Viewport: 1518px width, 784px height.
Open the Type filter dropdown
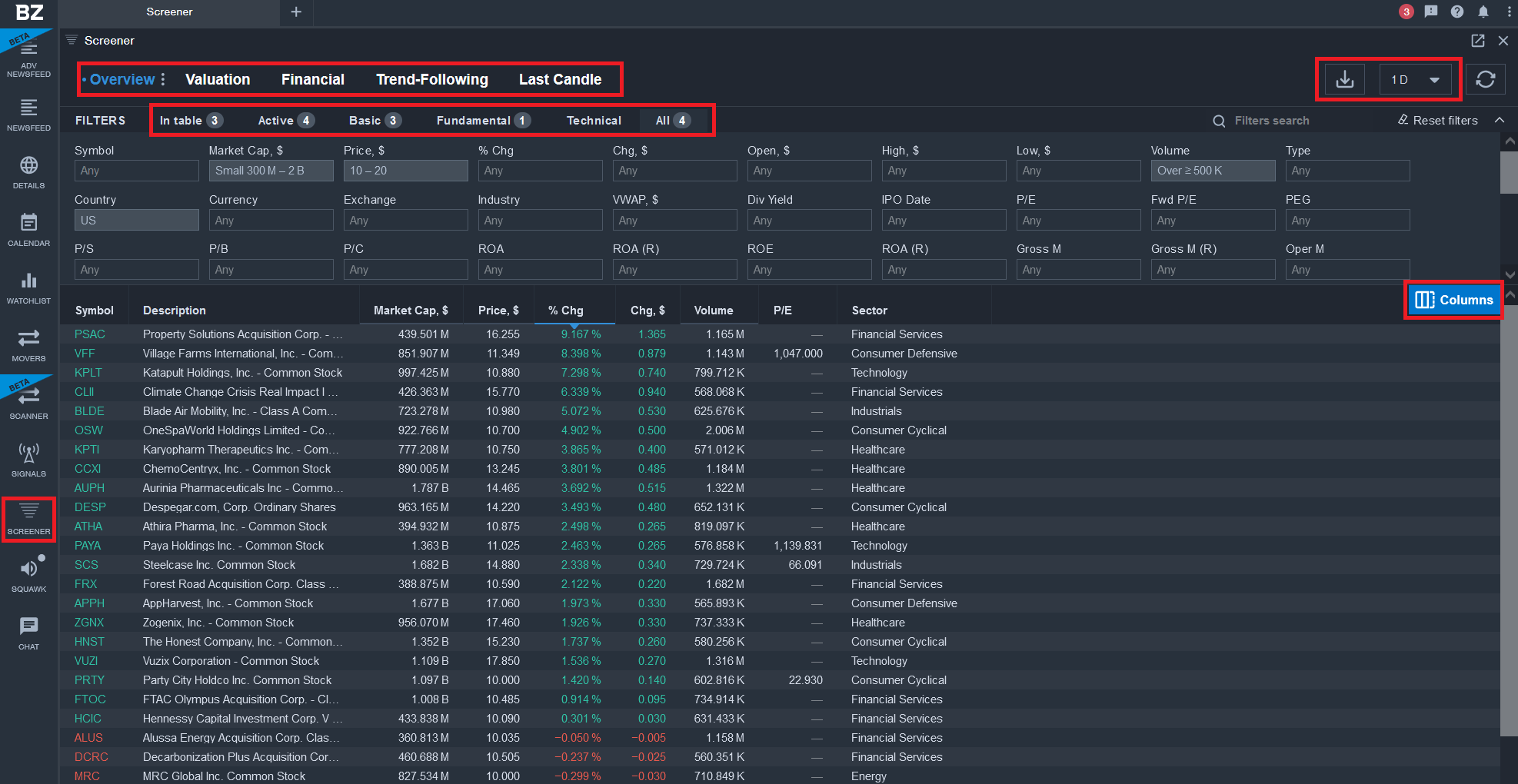point(1347,171)
